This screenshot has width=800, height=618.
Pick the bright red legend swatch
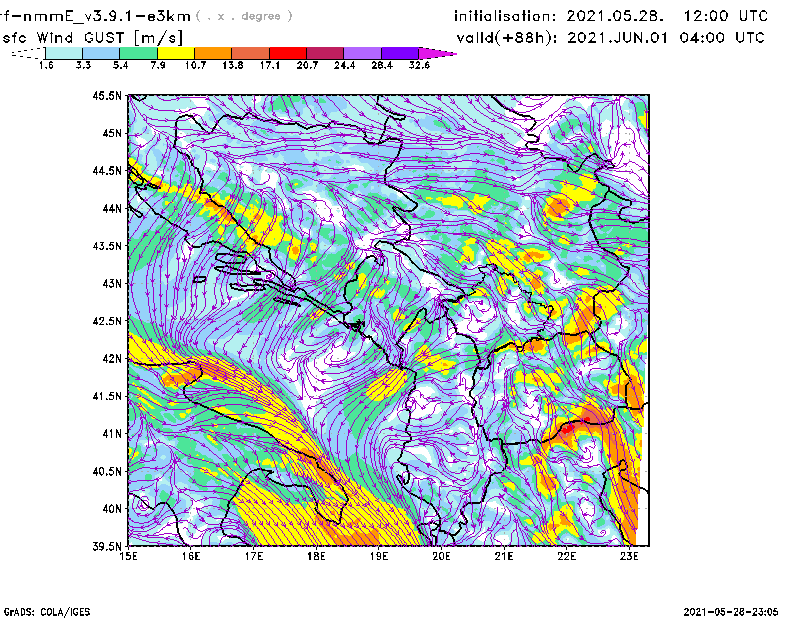[x=288, y=53]
